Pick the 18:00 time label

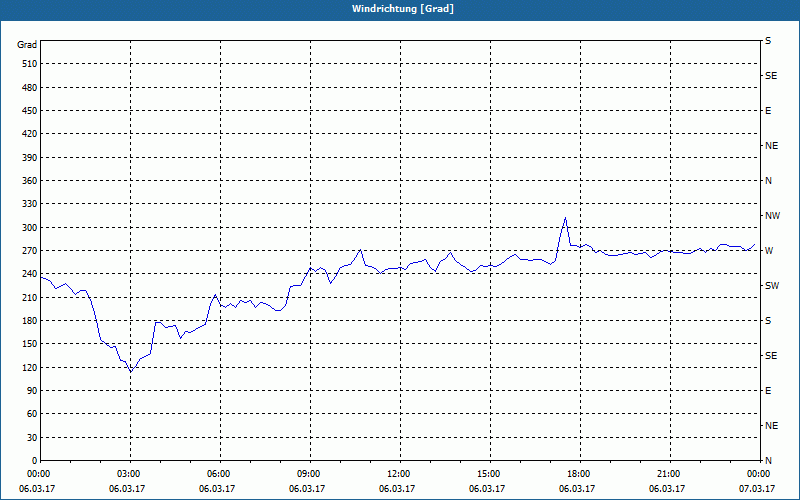point(580,474)
